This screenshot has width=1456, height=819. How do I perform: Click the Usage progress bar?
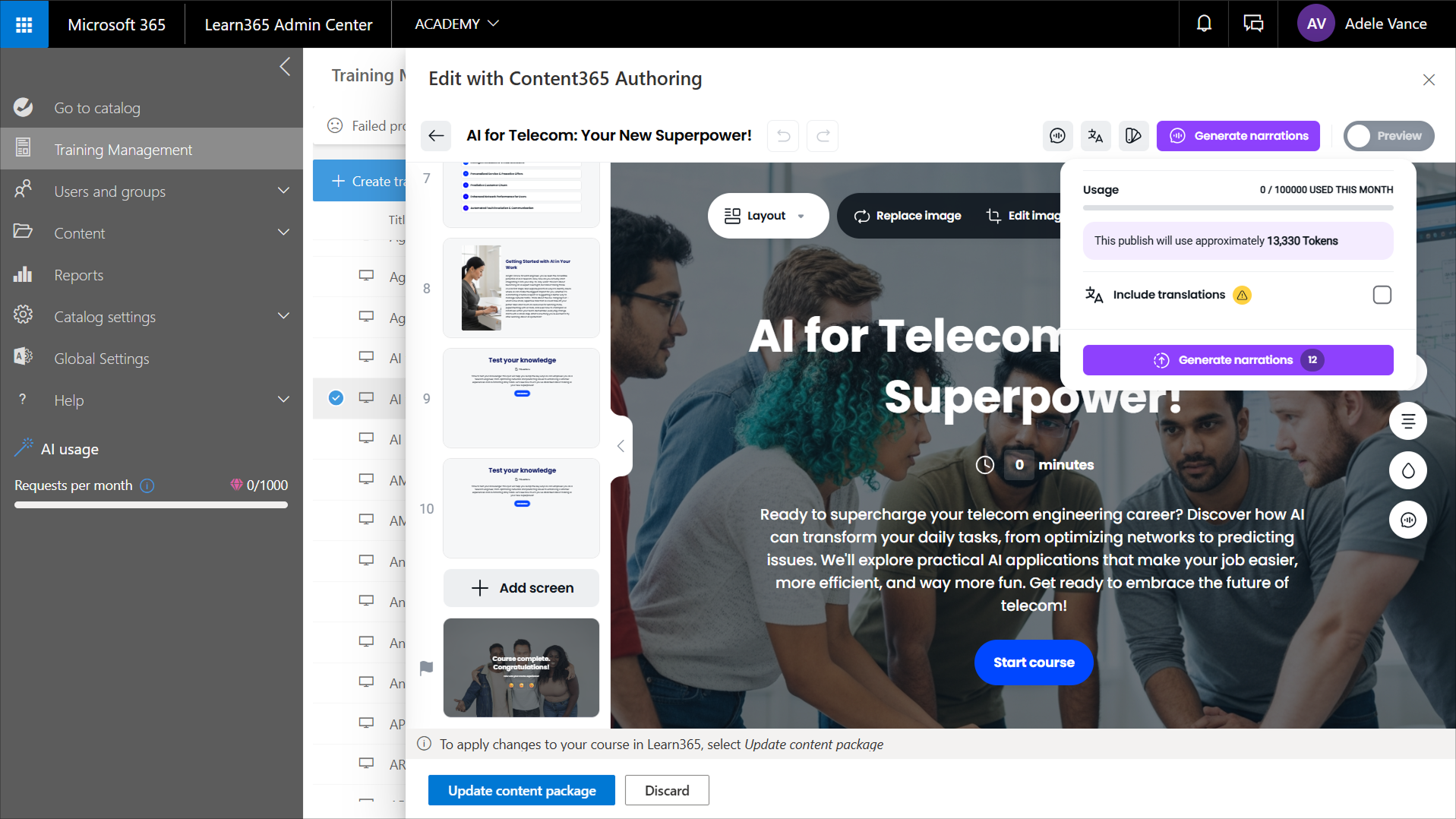click(1238, 207)
